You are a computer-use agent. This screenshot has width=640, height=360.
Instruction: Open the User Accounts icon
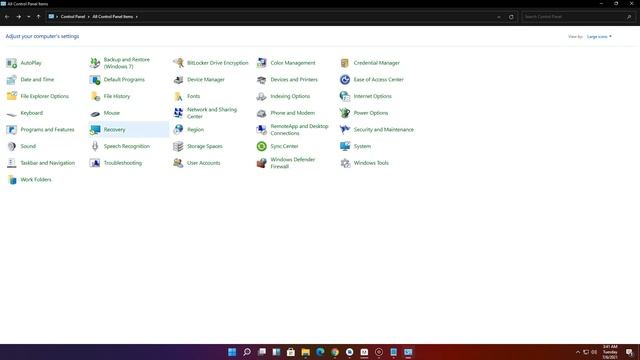(178, 163)
